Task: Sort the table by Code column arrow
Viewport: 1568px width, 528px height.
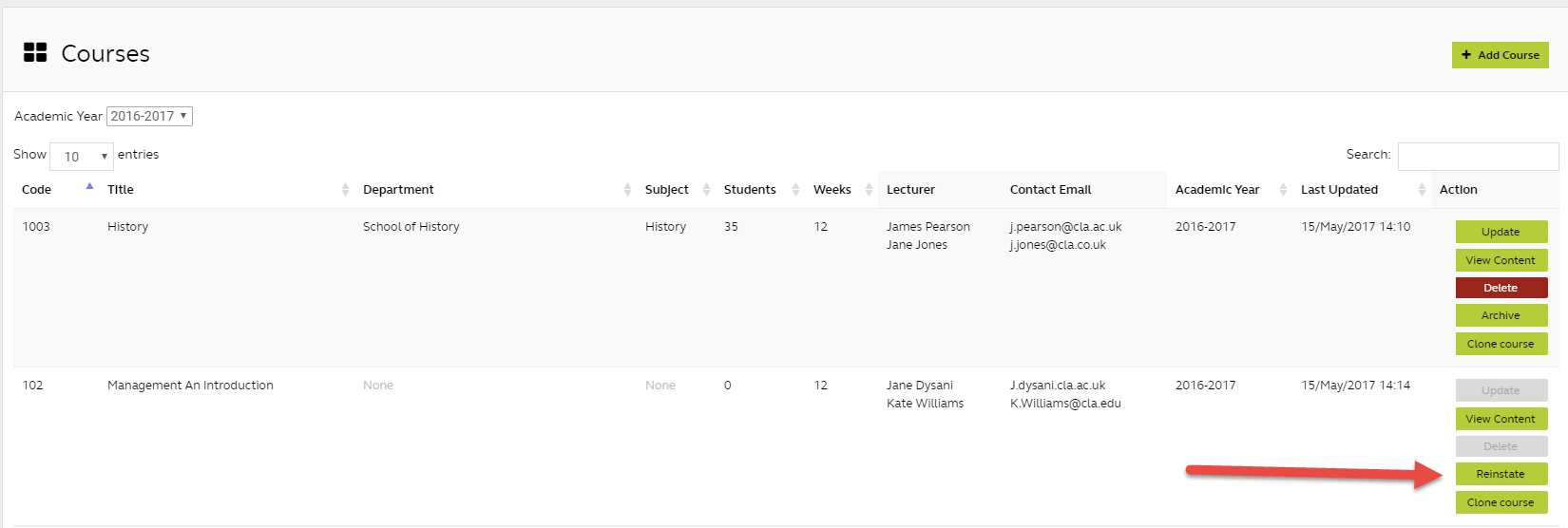Action: coord(89,187)
